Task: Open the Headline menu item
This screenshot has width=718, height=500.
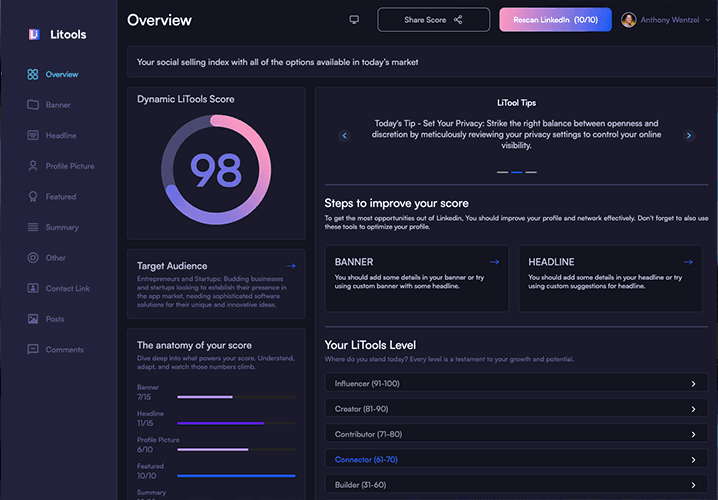Action: [x=61, y=136]
